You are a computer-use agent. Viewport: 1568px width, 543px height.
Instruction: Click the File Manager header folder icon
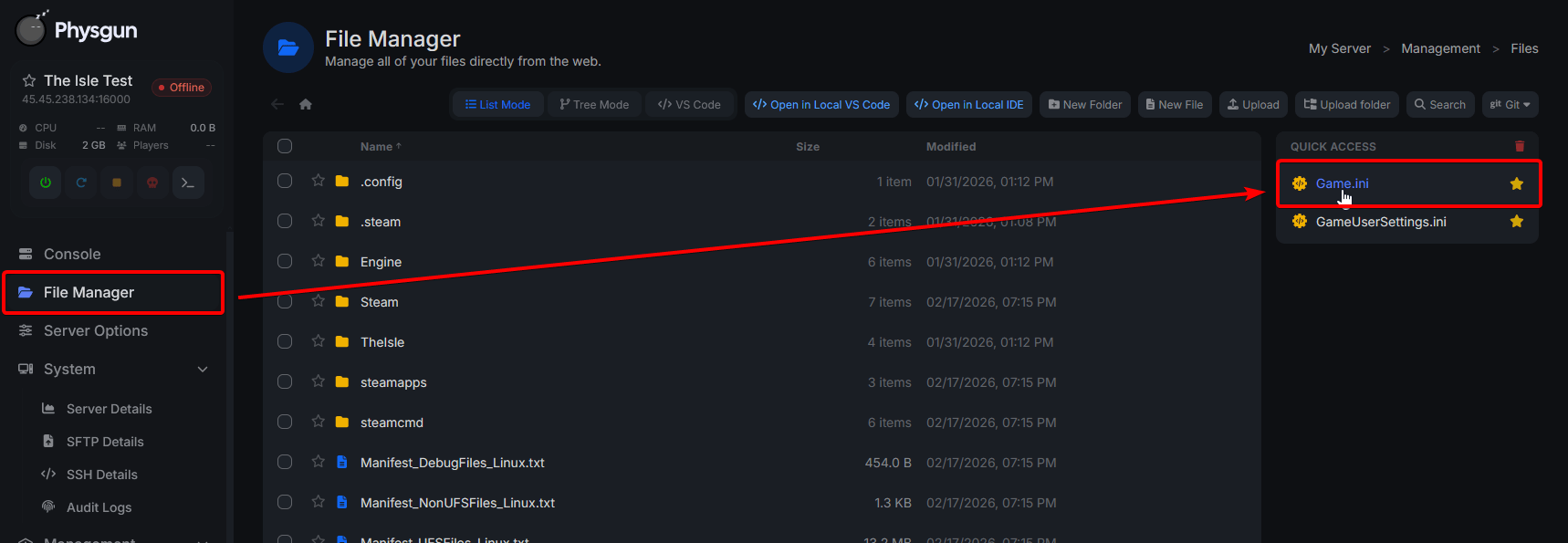pyautogui.click(x=288, y=47)
